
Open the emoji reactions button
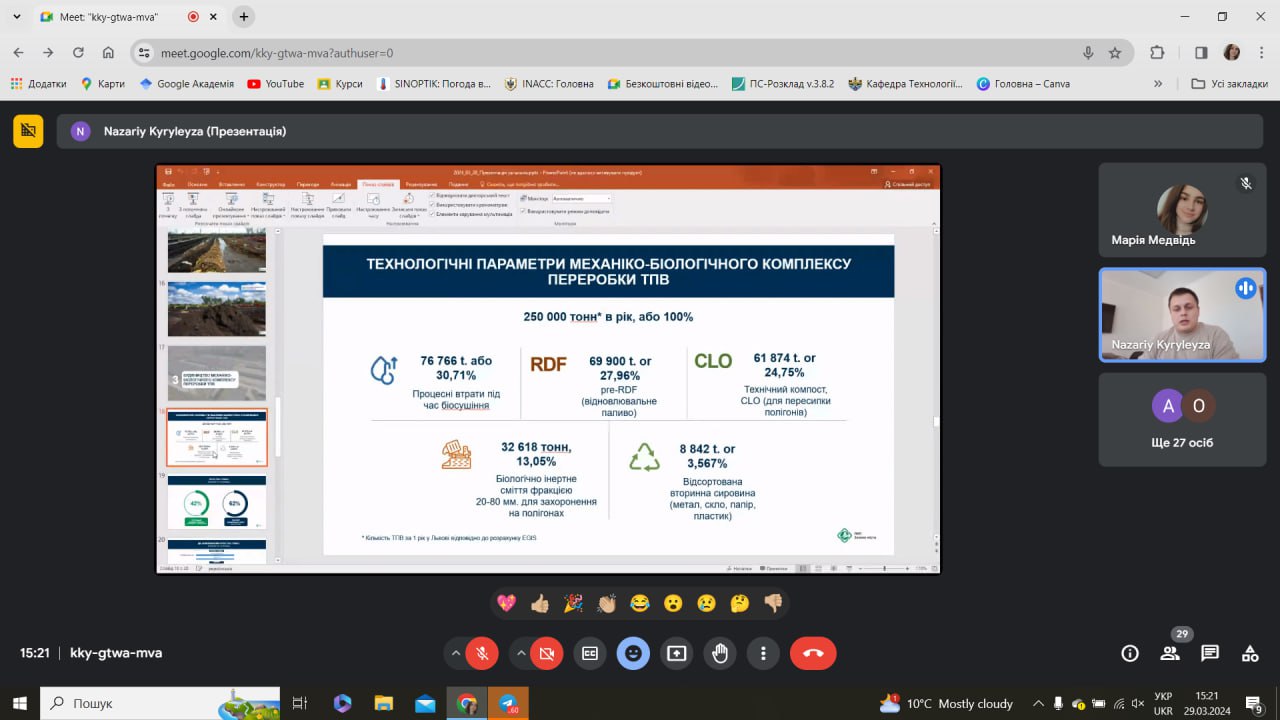tap(633, 653)
